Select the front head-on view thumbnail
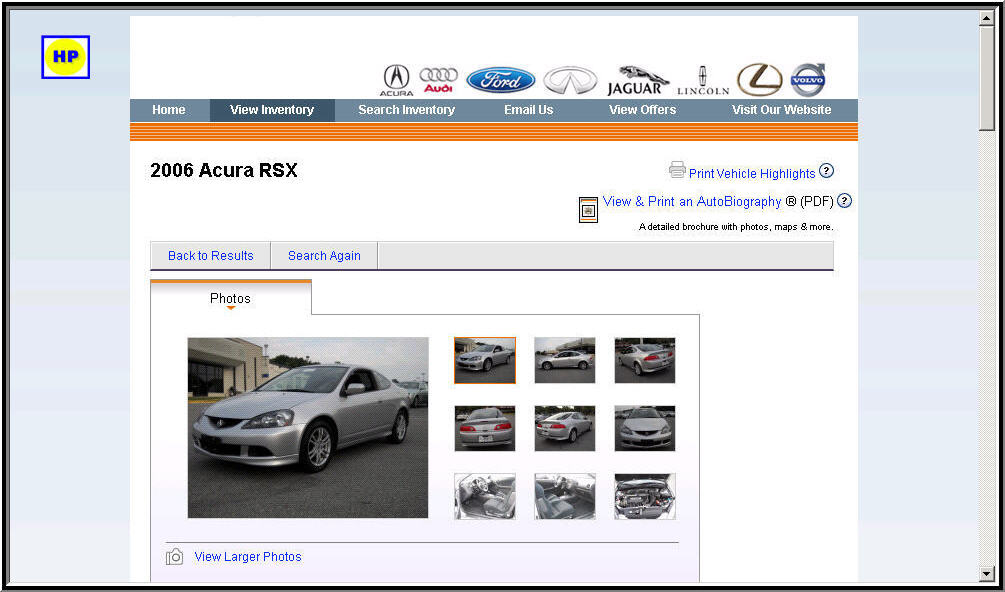Screen dimensions: 1005x592 (x=645, y=428)
